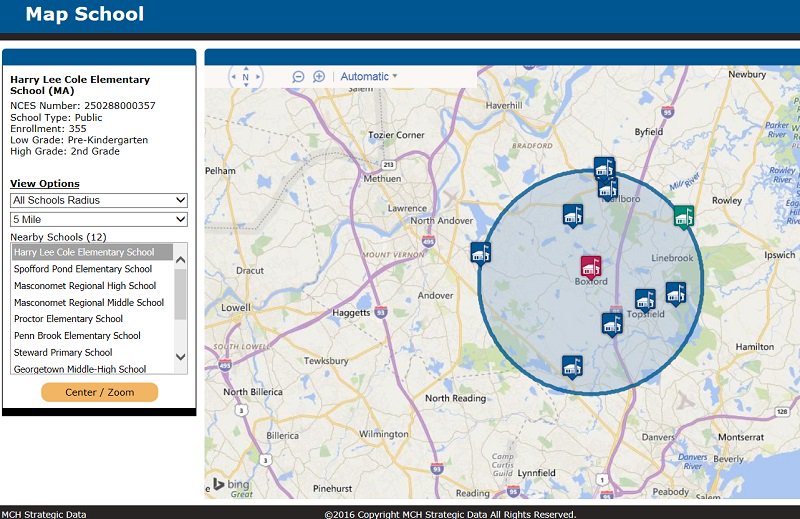Click the Map School page title

tap(85, 14)
